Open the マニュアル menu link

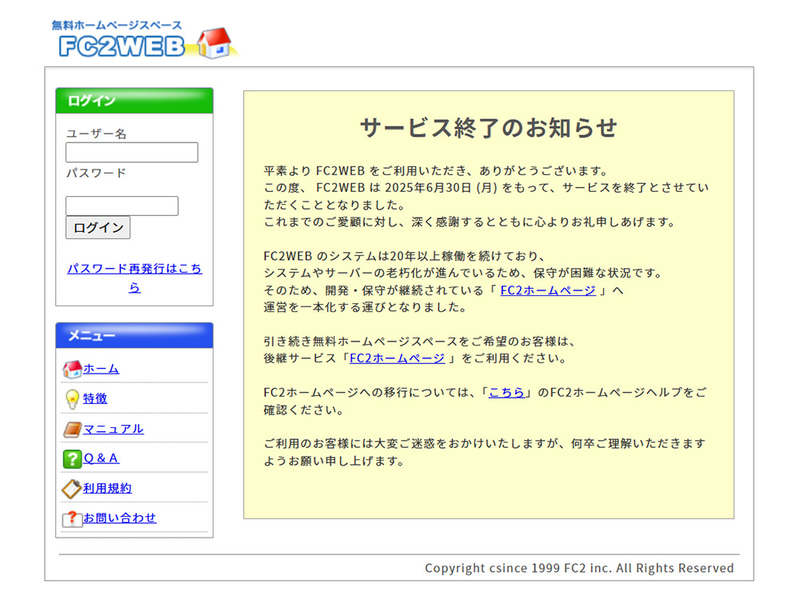113,429
